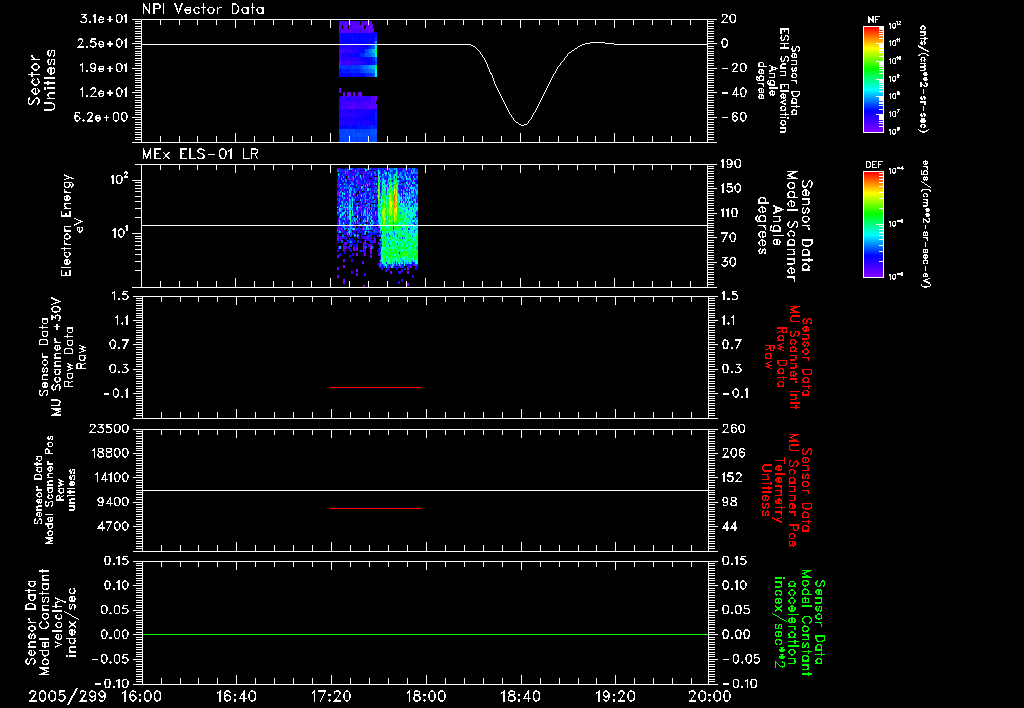Select the 'MEx ELS-01 LR' panel title

click(200, 154)
